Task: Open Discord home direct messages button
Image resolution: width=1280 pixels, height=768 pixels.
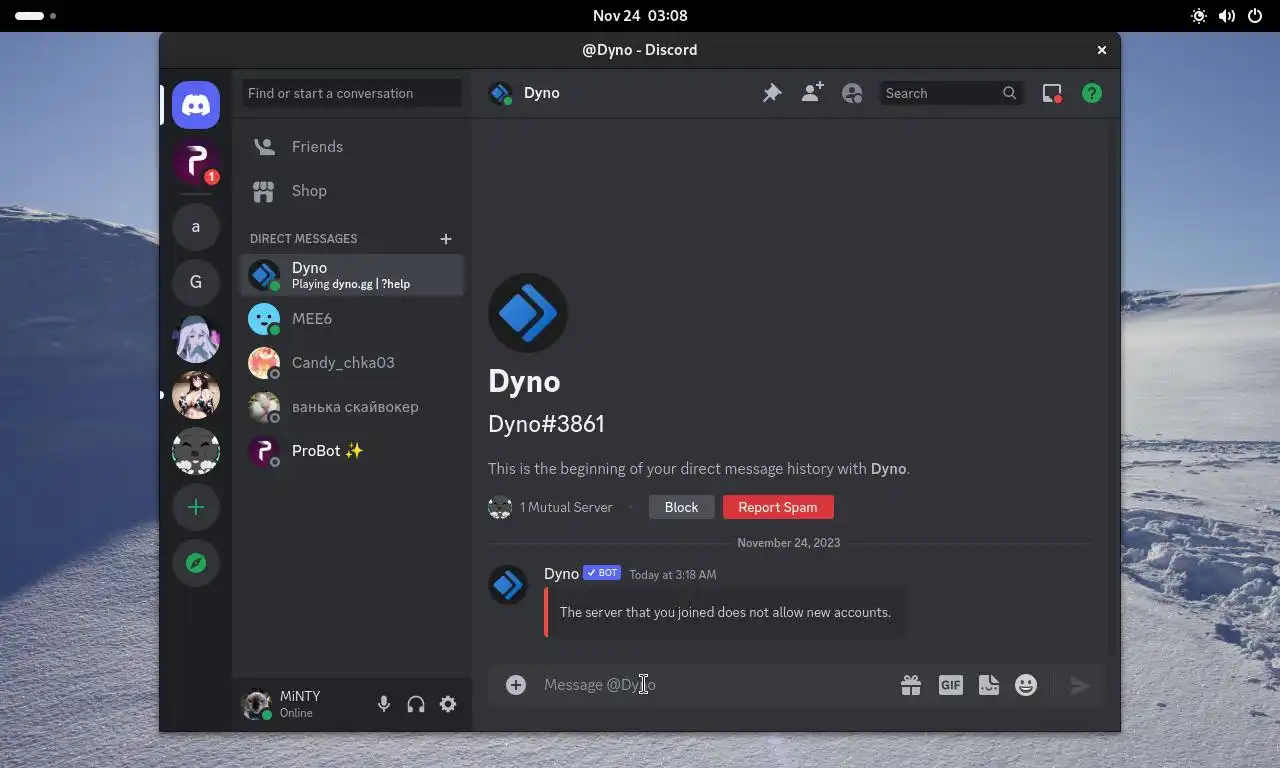Action: 196,105
